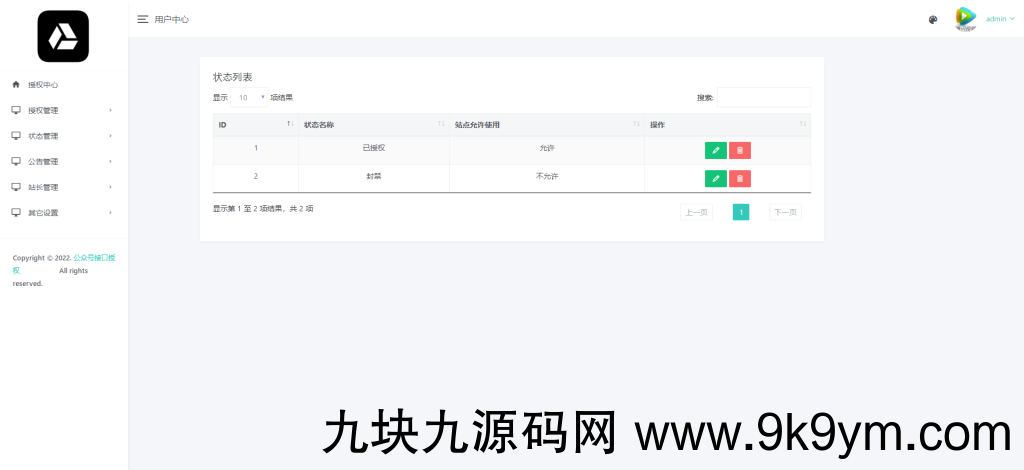Go to previous page with 上一页
1024x470 pixels.
tap(696, 212)
